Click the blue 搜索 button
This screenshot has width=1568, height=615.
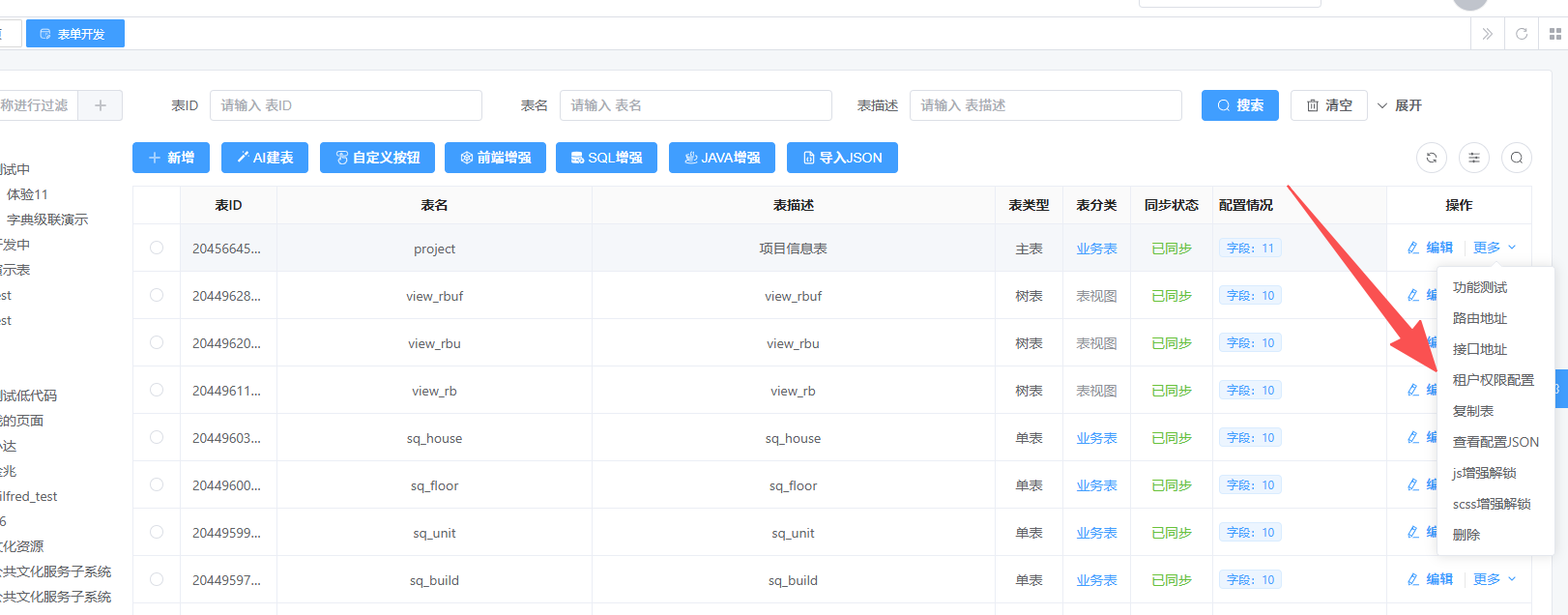pos(1239,105)
